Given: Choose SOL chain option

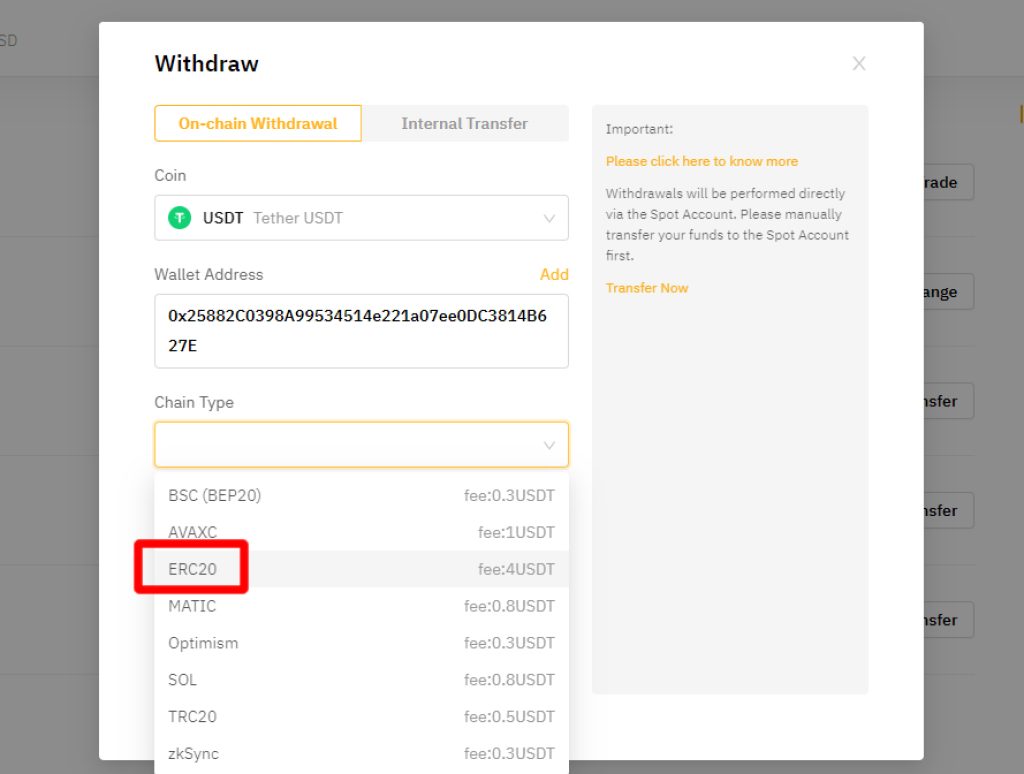Looking at the screenshot, I should click(x=361, y=680).
